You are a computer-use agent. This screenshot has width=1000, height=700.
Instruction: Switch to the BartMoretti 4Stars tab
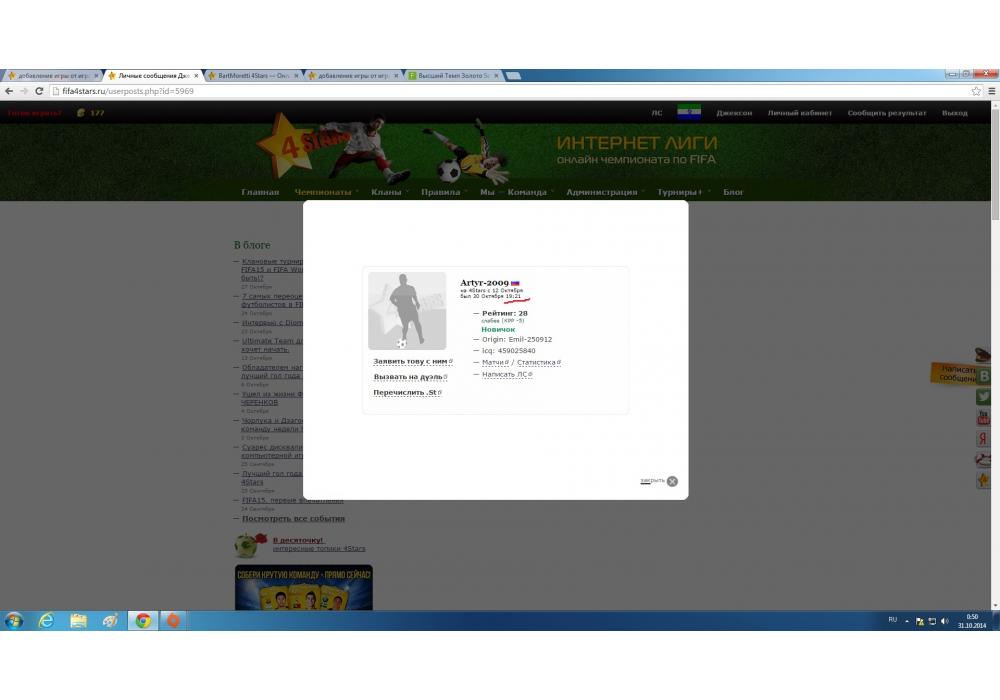253,76
